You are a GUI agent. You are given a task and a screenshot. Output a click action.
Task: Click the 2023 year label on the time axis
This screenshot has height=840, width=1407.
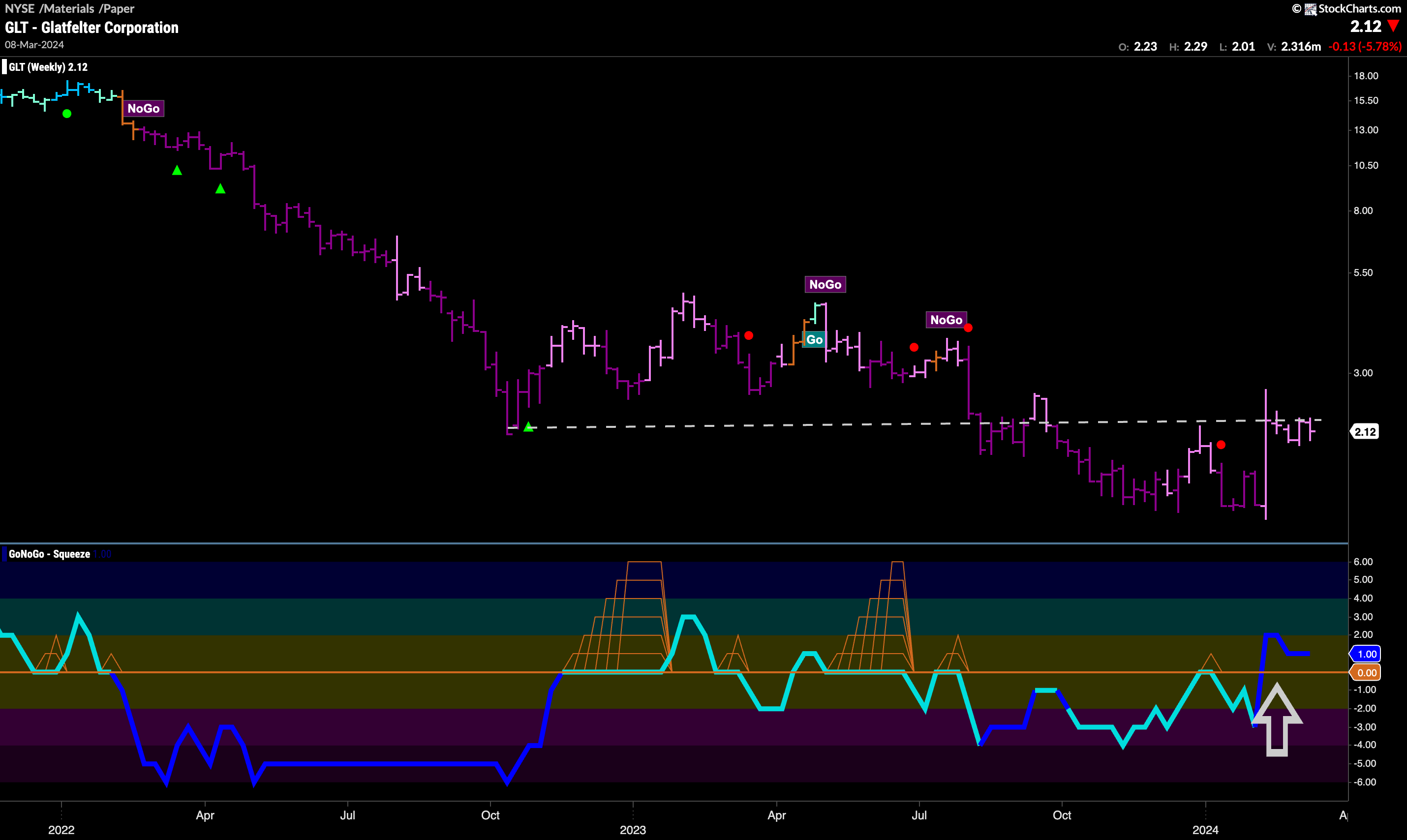pyautogui.click(x=633, y=830)
